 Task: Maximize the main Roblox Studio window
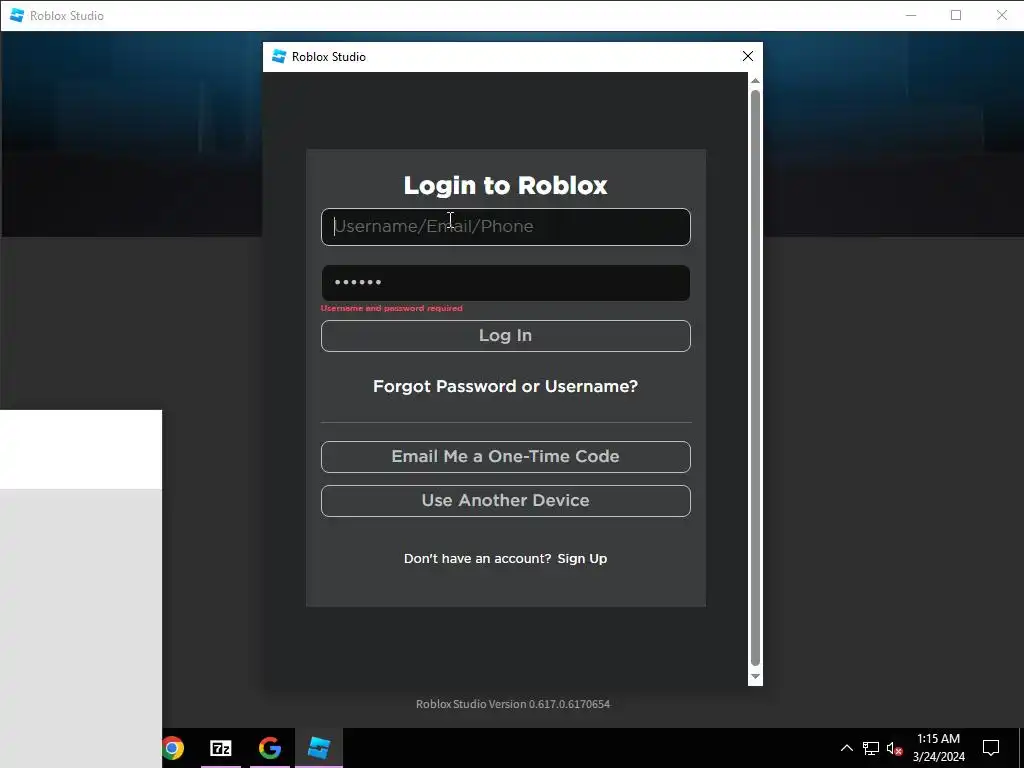click(x=956, y=15)
